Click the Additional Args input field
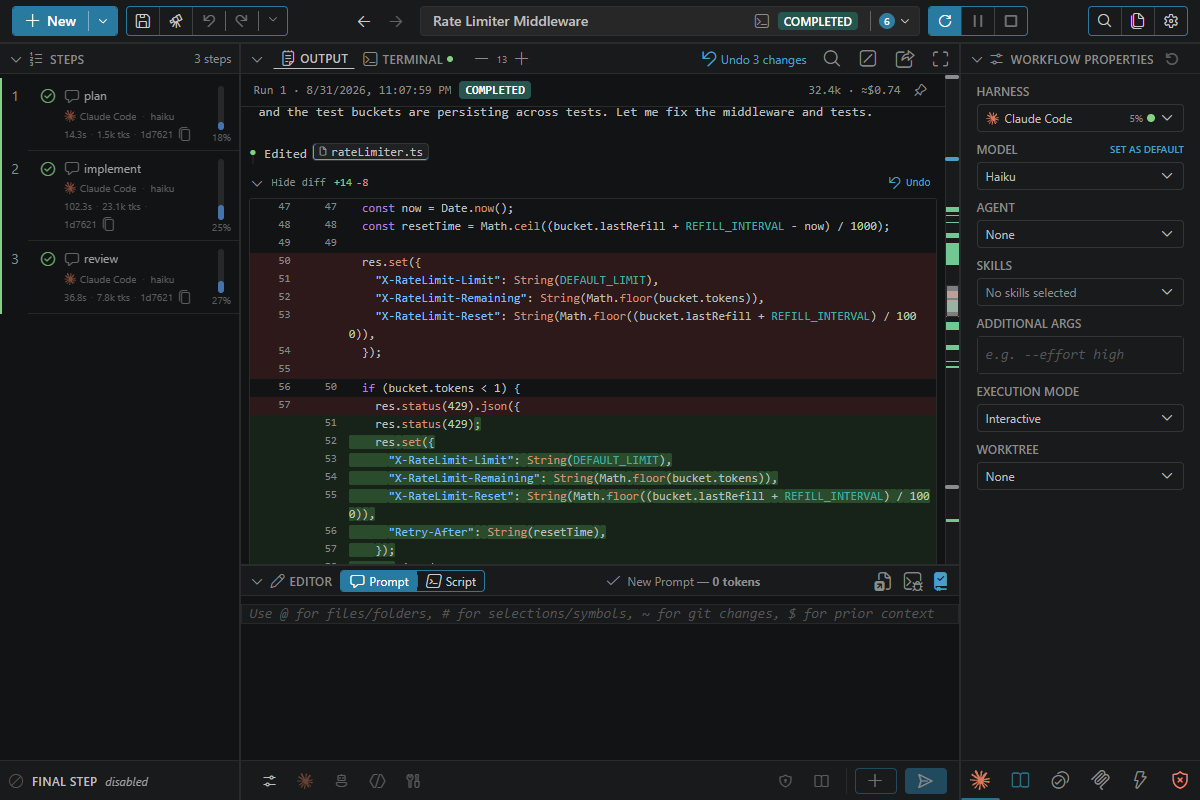The width and height of the screenshot is (1200, 800). click(1080, 354)
